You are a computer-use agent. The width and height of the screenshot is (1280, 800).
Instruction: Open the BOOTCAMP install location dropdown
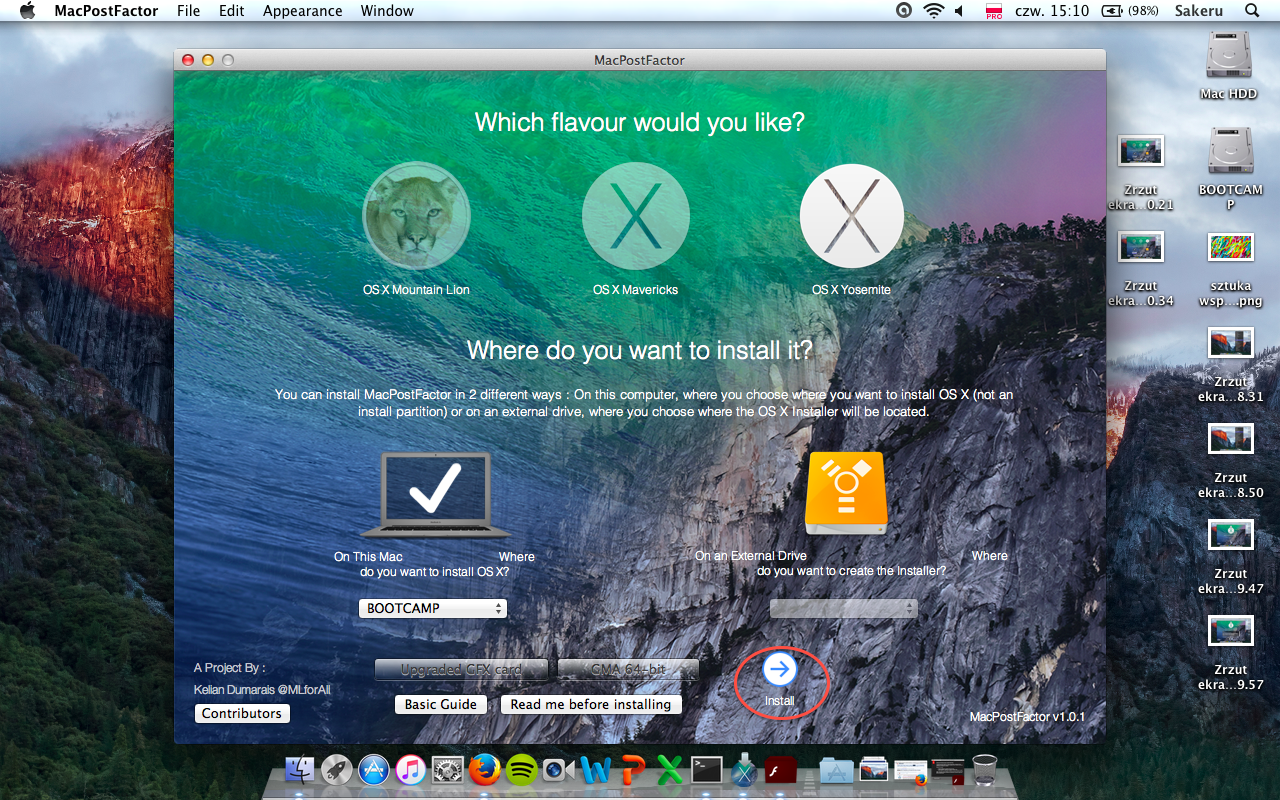pos(432,608)
